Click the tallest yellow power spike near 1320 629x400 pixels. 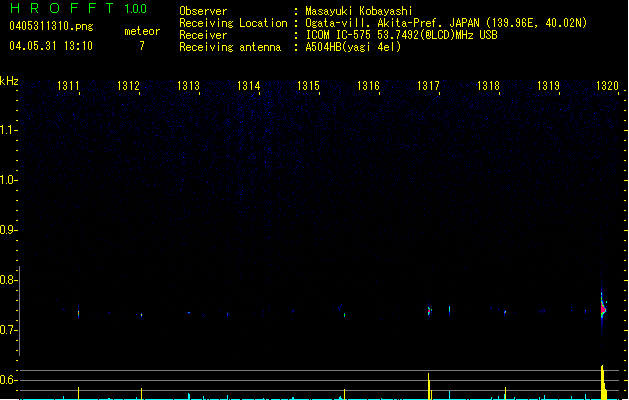pos(603,382)
